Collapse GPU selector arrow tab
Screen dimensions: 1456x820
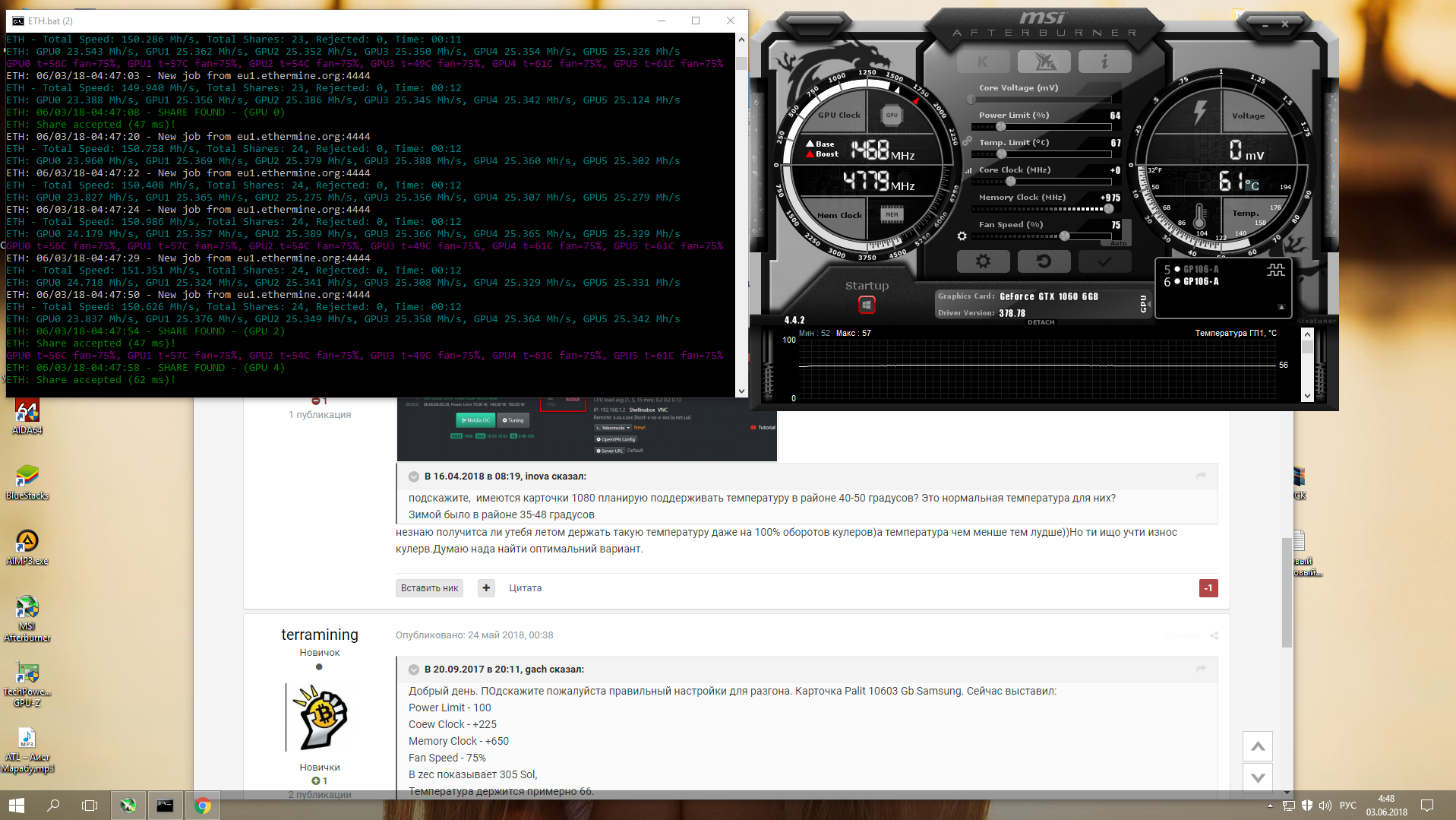(x=1281, y=308)
